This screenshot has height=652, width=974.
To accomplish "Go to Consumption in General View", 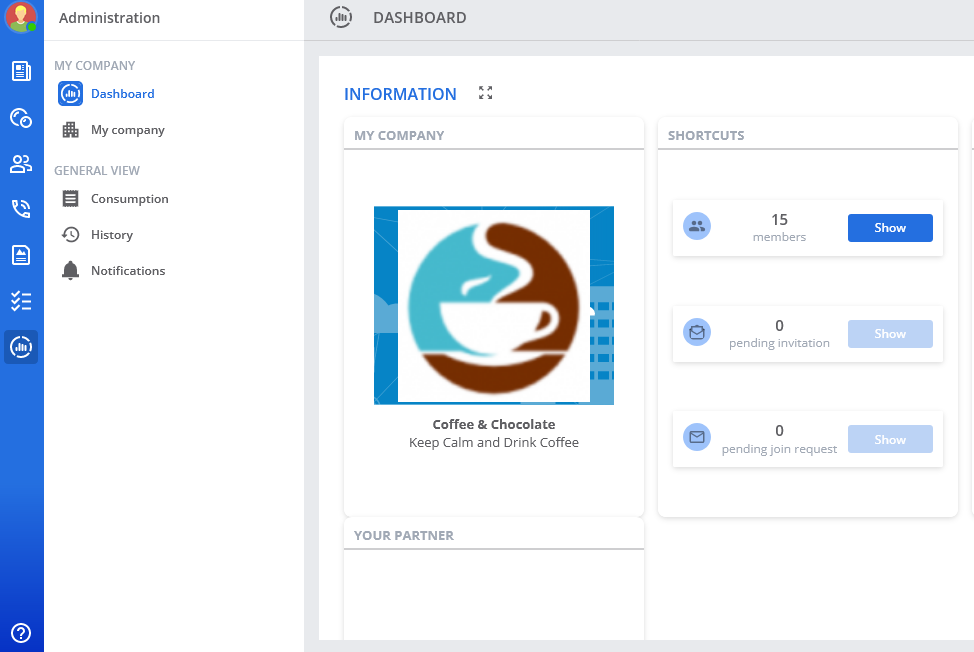I will [x=129, y=199].
